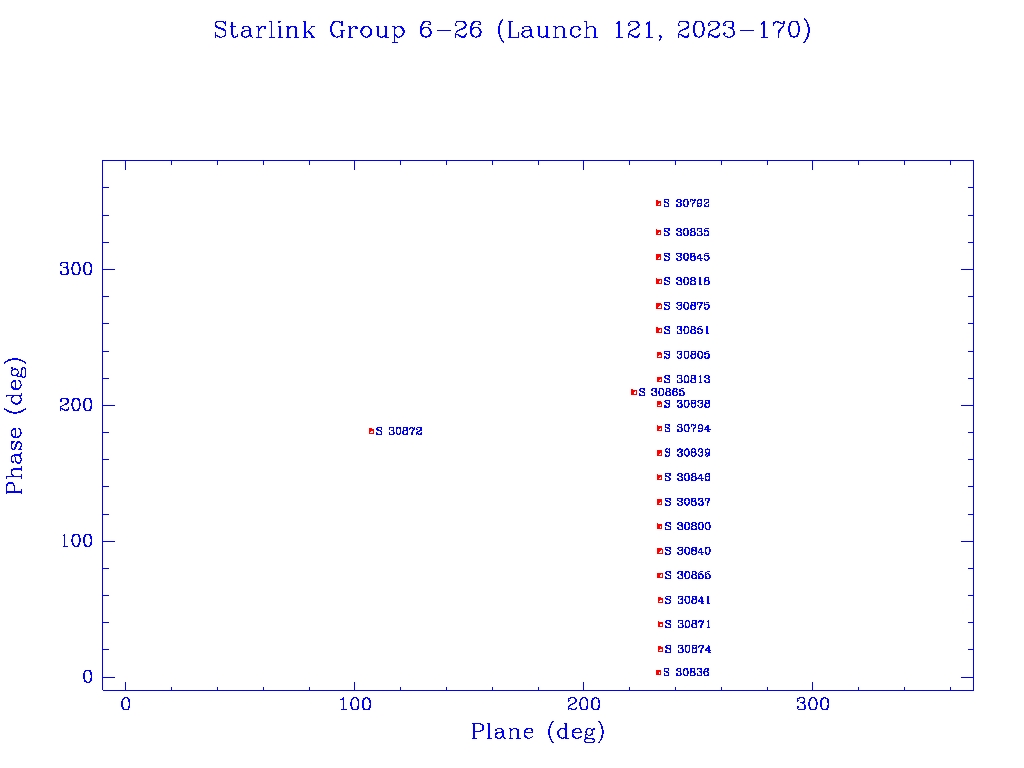The width and height of the screenshot is (1024, 768).
Task: Click the red marker beside S 30875
Action: pos(658,306)
